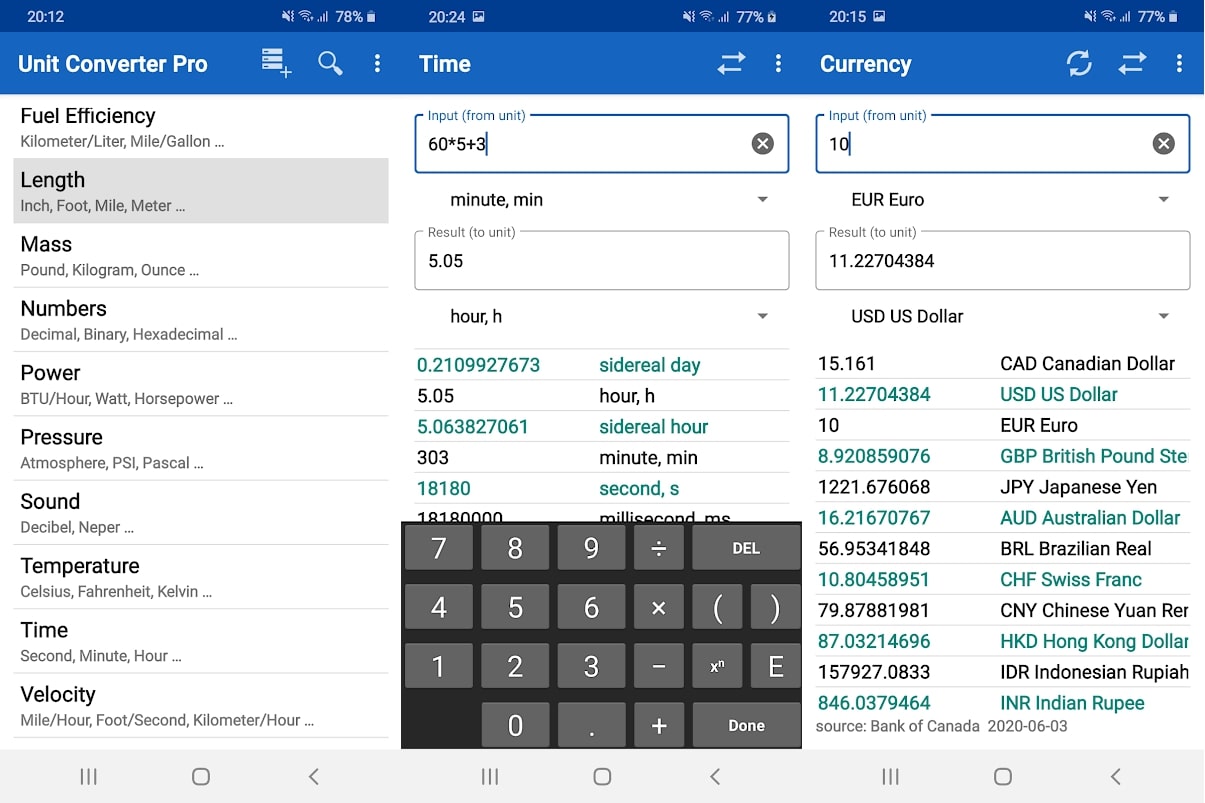Clear the Time input with the X icon

coord(762,143)
